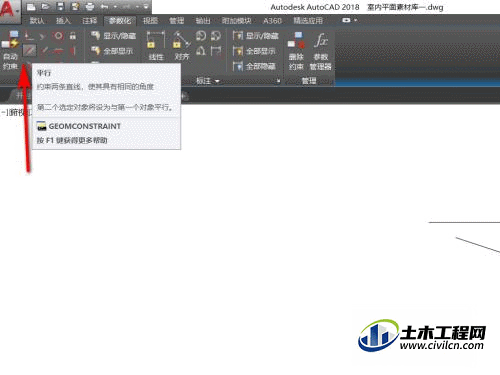Select the Collinear constraint icon

point(43,35)
